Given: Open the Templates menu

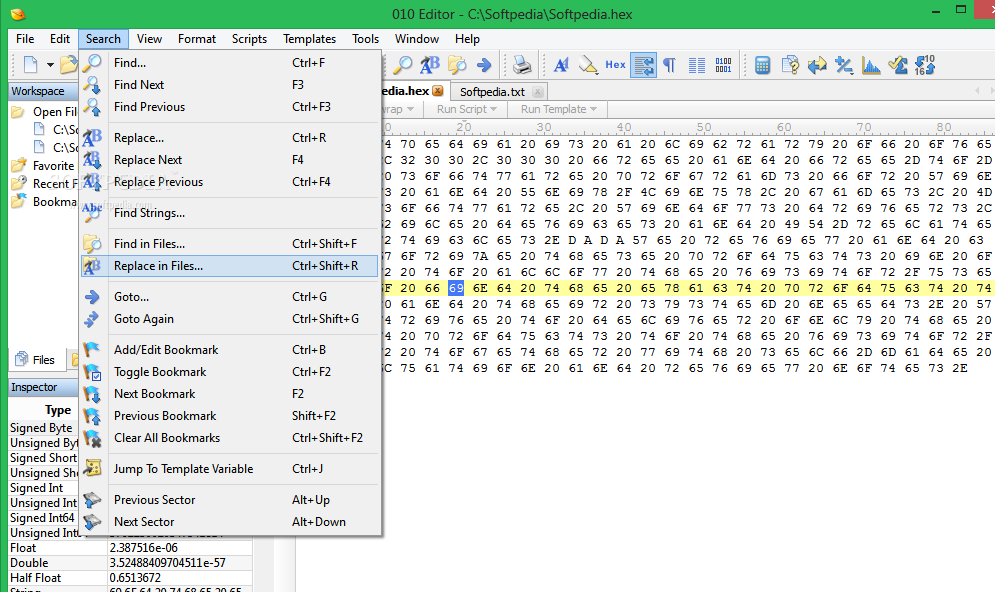Looking at the screenshot, I should 310,39.
